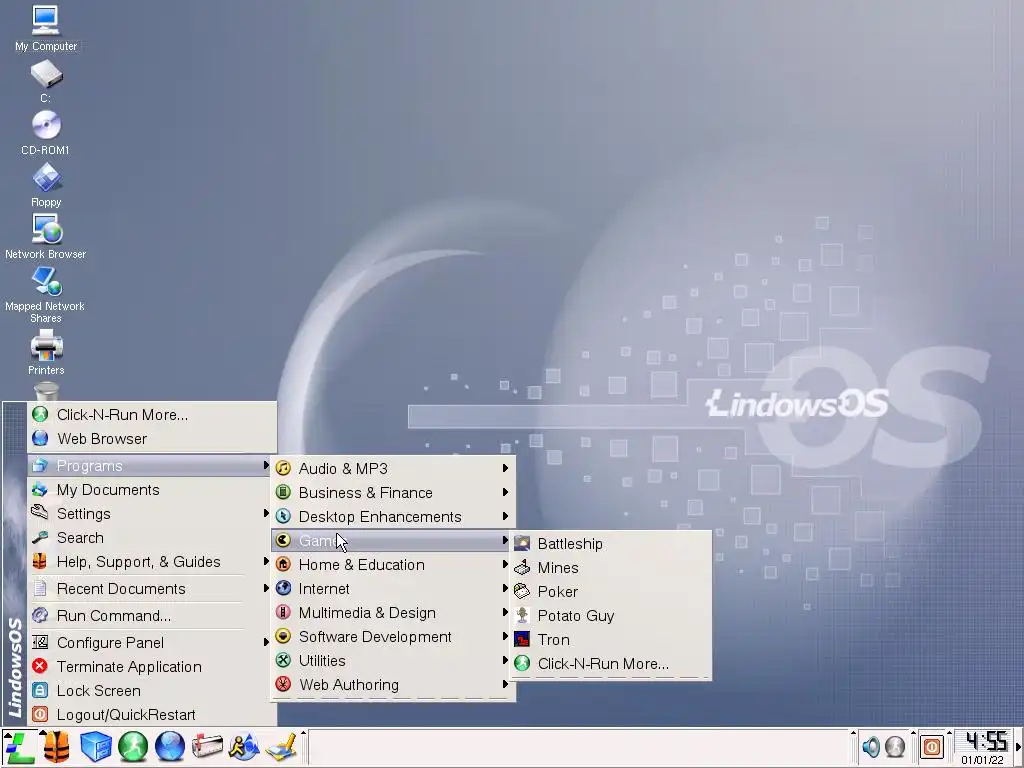Click the Potato Guy icon
This screenshot has height=768, width=1024.
click(522, 615)
